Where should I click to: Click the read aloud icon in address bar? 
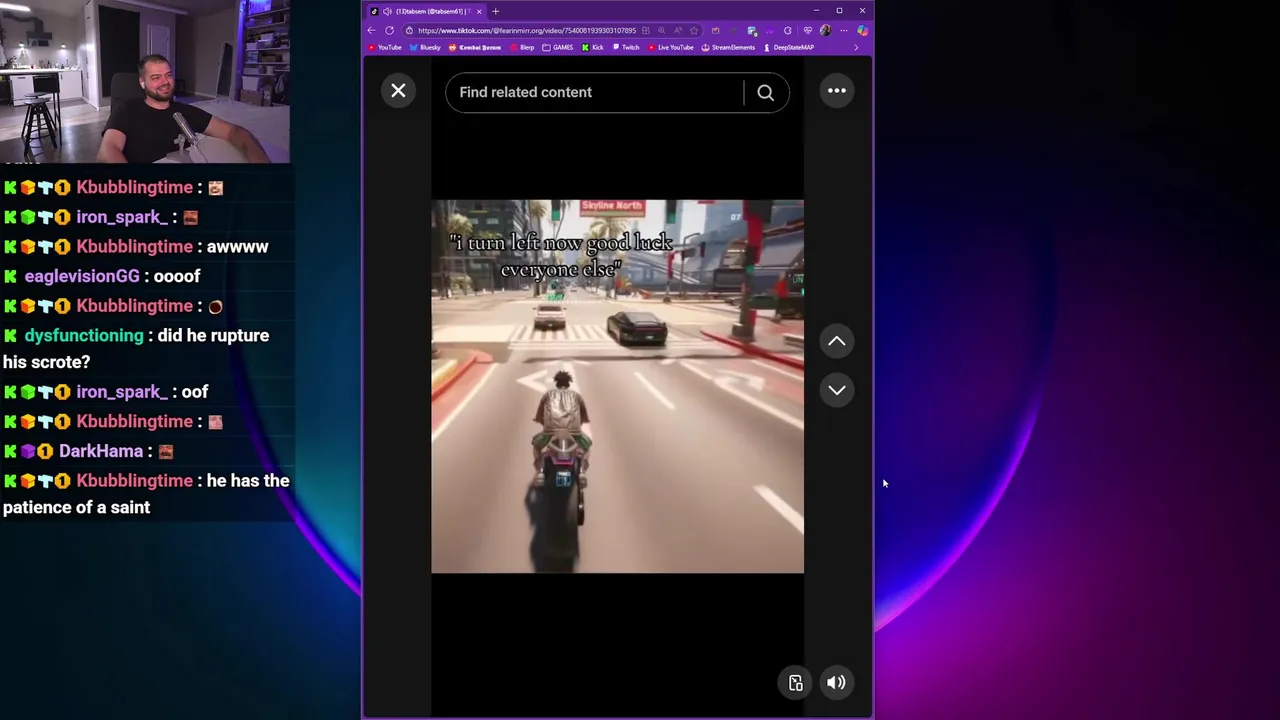tap(678, 30)
